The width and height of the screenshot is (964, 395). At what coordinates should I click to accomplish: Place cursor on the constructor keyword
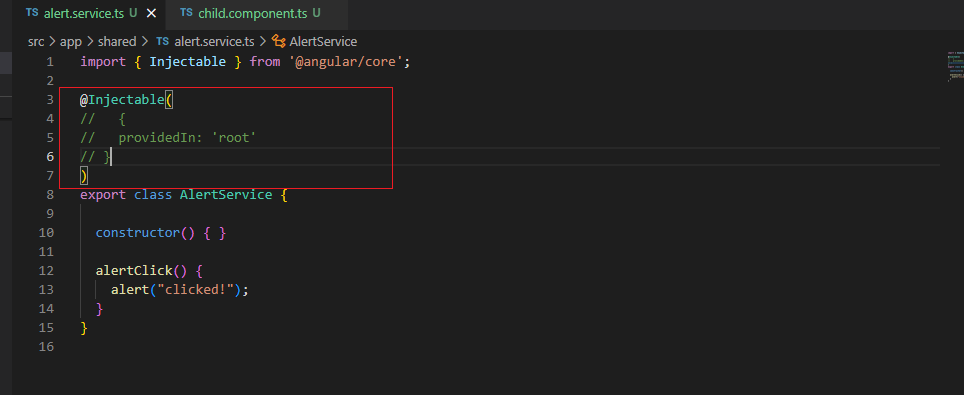137,233
